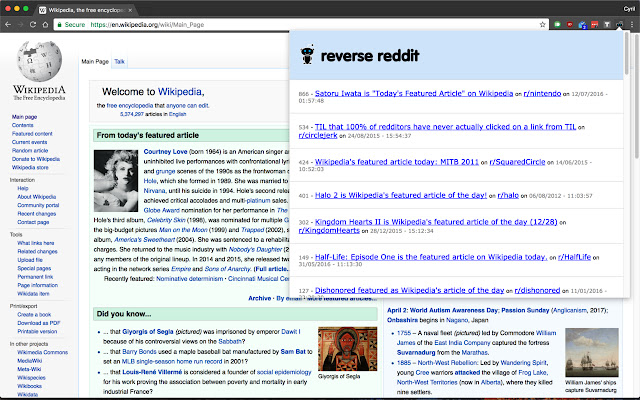Visit the r/HalfLife subreddit link
The height and width of the screenshot is (400, 640).
(x=574, y=257)
